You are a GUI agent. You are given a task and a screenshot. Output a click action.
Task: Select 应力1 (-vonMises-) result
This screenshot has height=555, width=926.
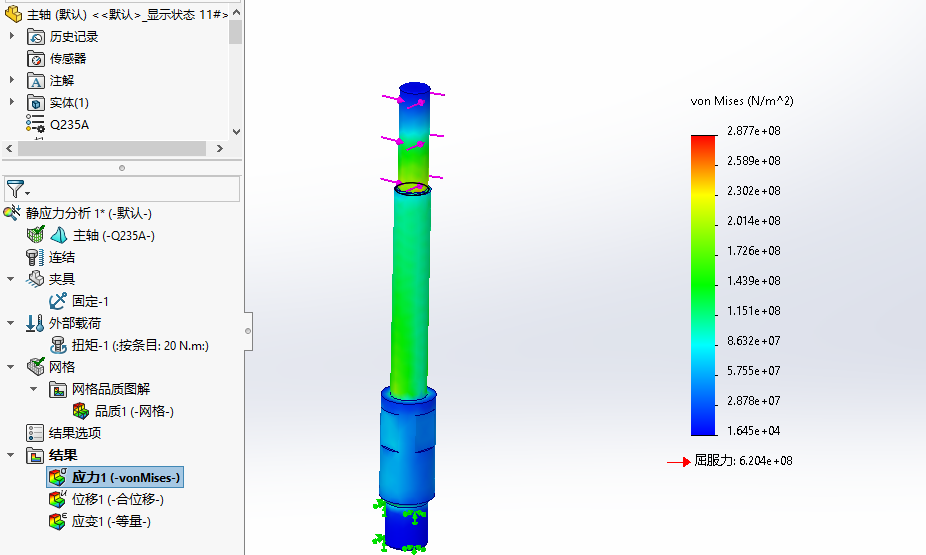[126, 477]
